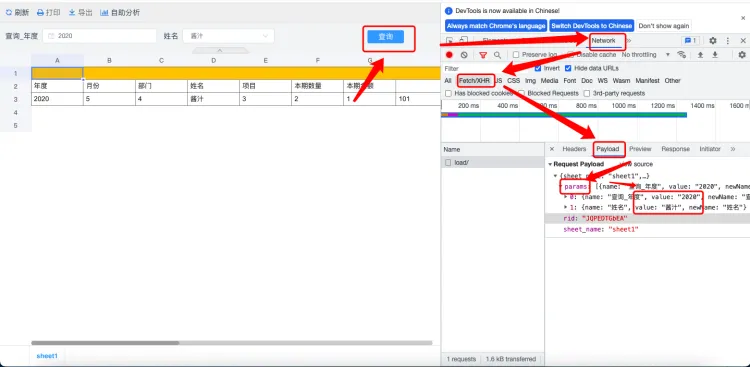Screen dimensions: 750x367
Task: Click the 打印 print toolbar button
Action: [48, 13]
